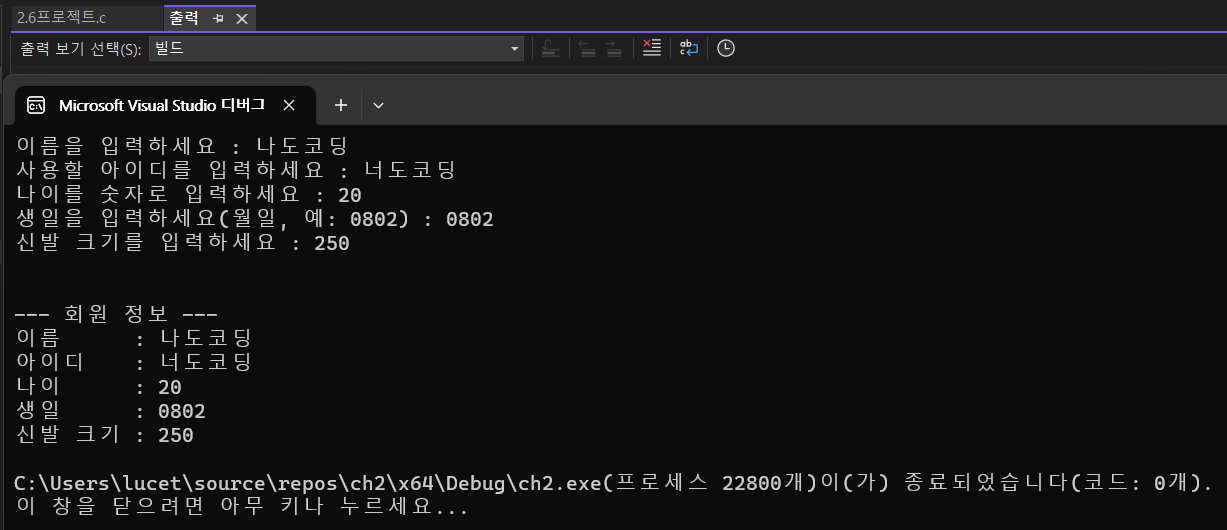Click the output row '이름 : 나도코딩'

[x=134, y=338]
